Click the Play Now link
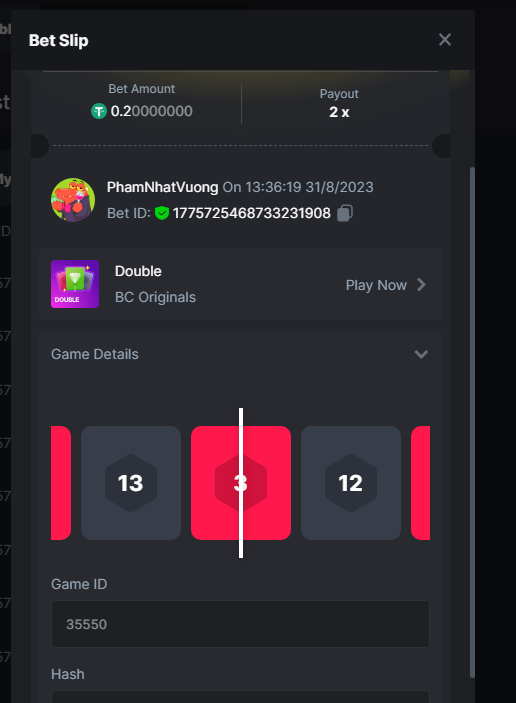The width and height of the screenshot is (516, 703). coord(376,285)
